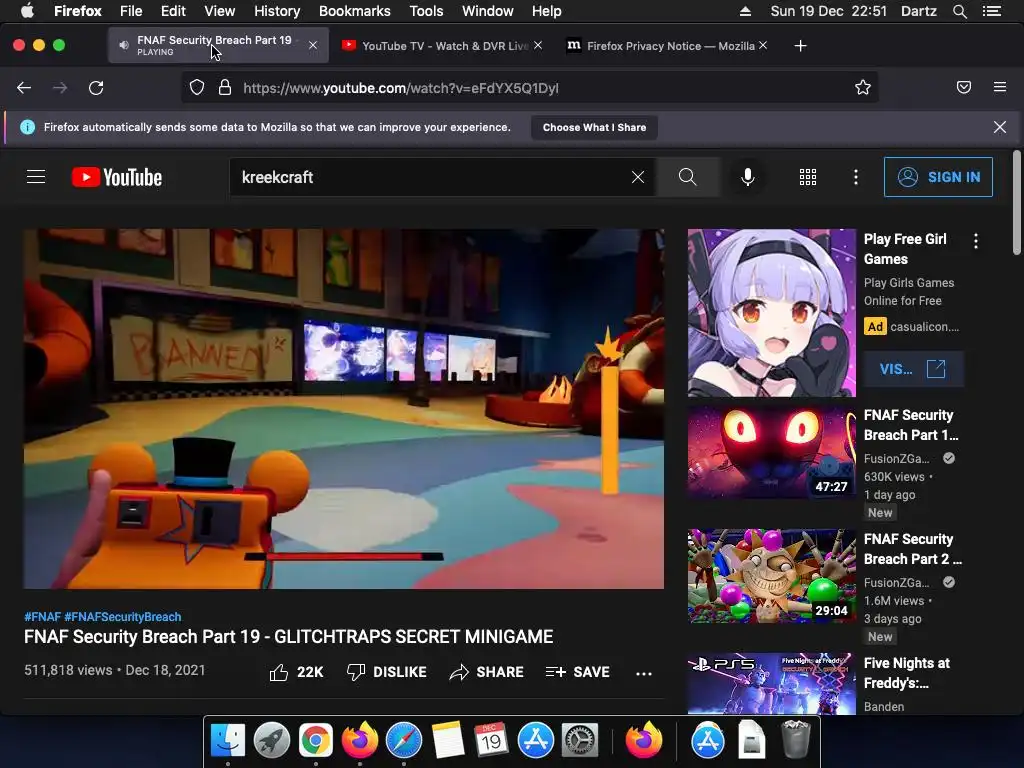Open YouTube apps grid
This screenshot has height=768, width=1024.
[808, 177]
